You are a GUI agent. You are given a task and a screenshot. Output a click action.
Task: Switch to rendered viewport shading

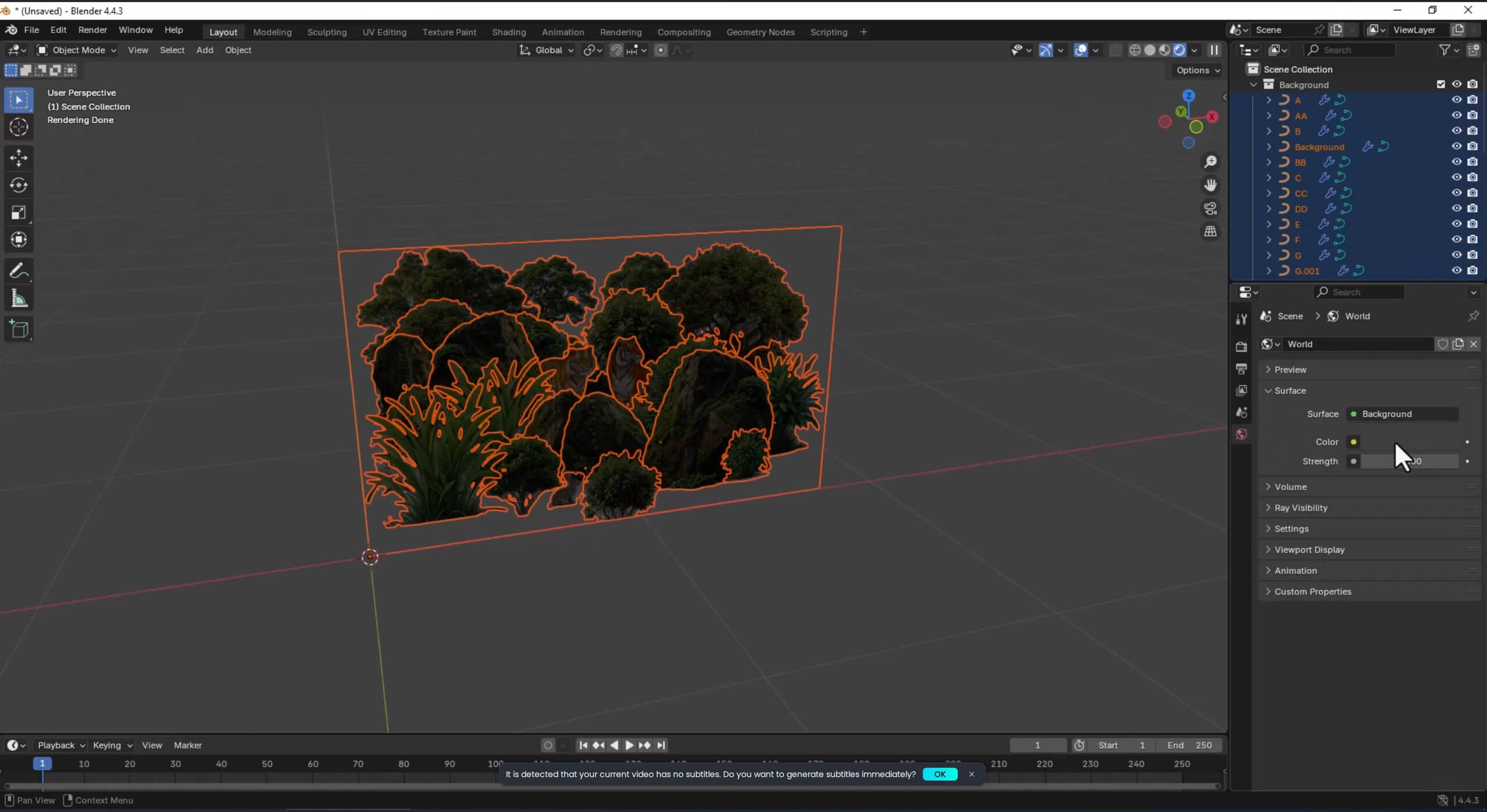[x=1180, y=50]
